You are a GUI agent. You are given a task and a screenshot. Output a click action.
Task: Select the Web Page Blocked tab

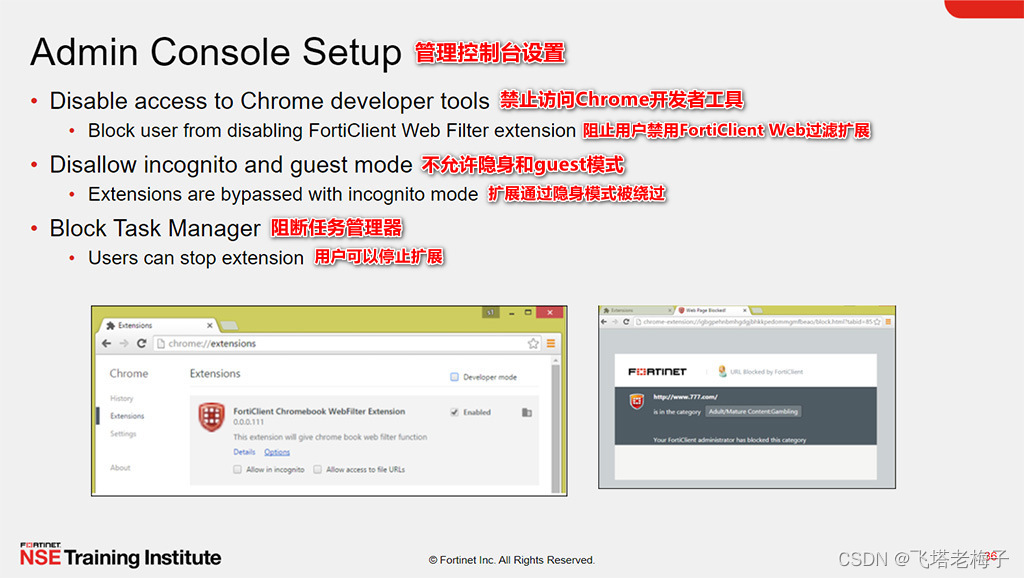[x=712, y=310]
